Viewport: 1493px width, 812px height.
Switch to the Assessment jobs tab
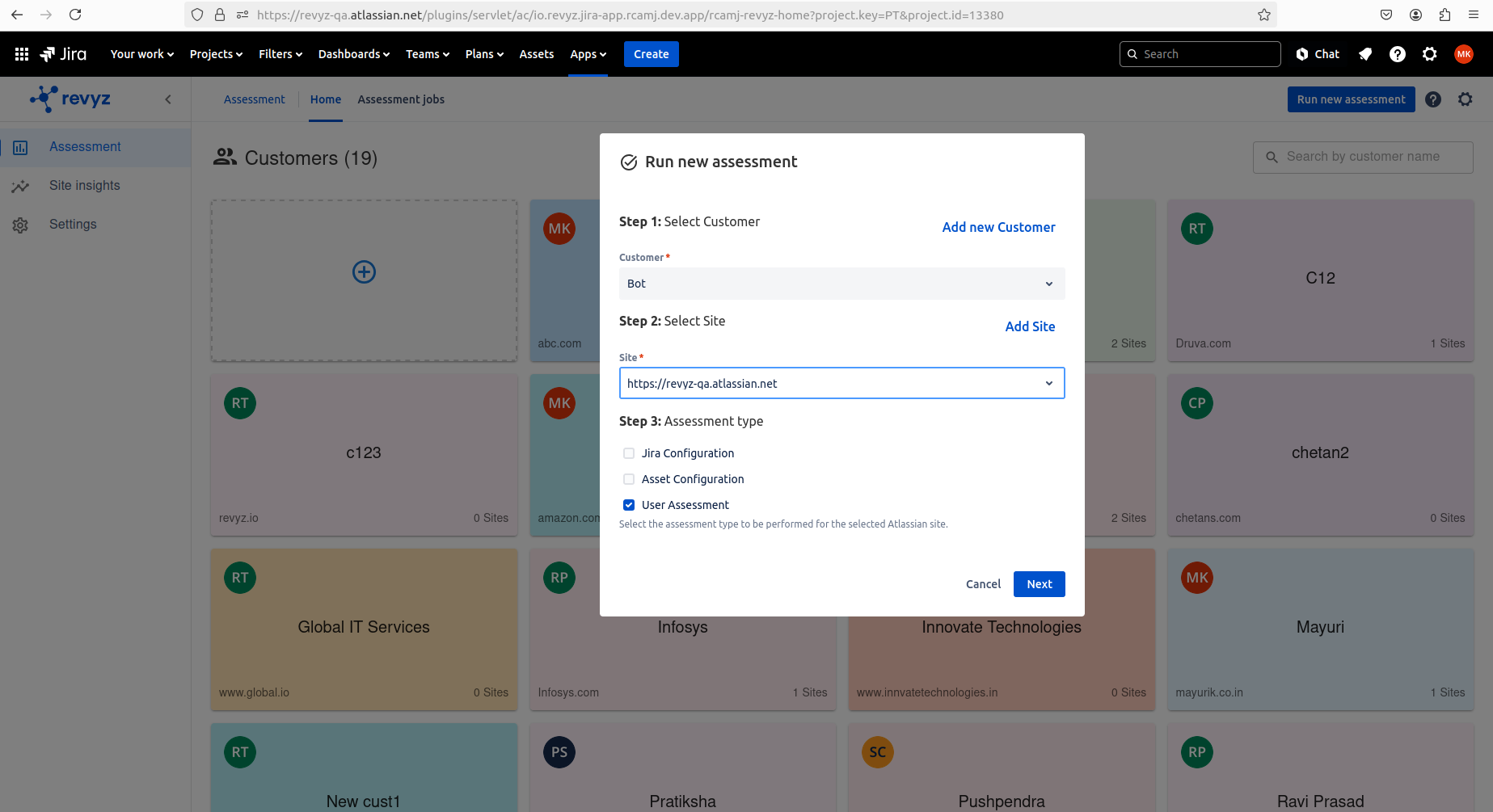[401, 99]
